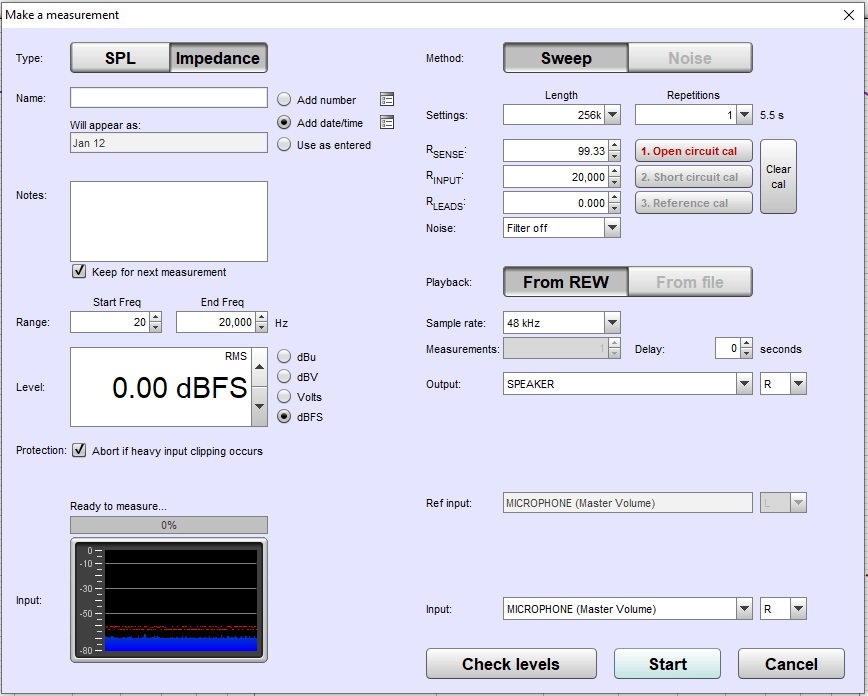Increase the RSENSE resistance value

(614, 146)
